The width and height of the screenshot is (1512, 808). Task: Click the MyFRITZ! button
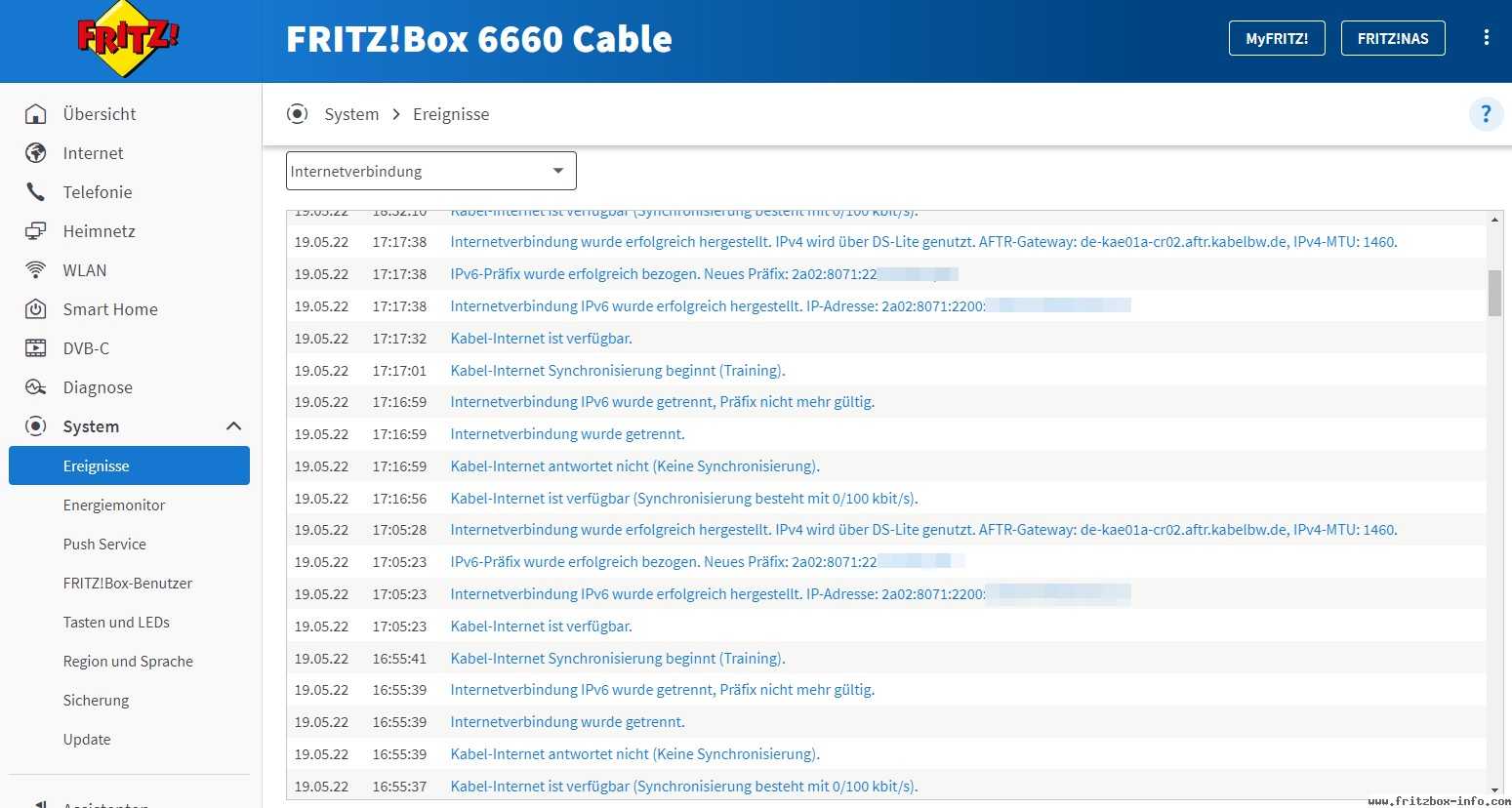[1277, 38]
